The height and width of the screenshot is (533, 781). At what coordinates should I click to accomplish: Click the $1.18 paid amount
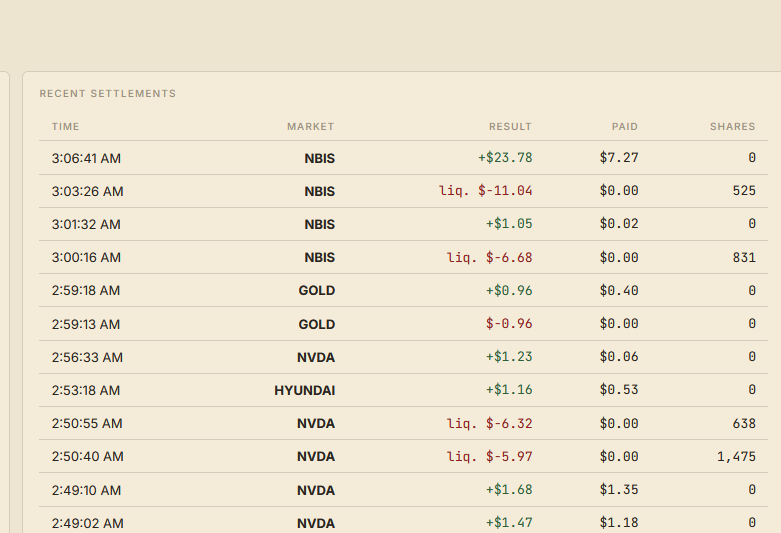coord(619,523)
